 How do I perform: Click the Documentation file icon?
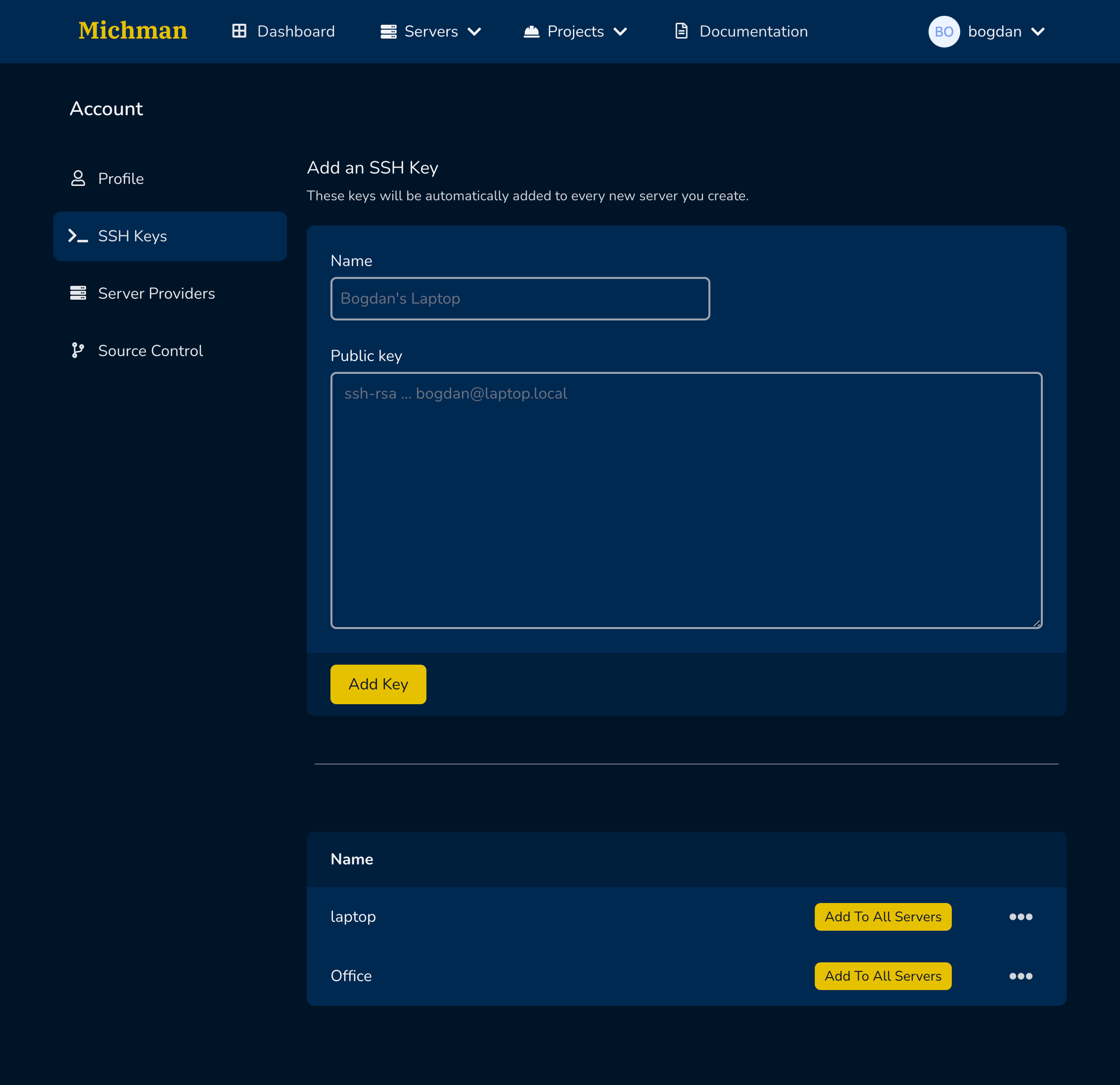(681, 31)
